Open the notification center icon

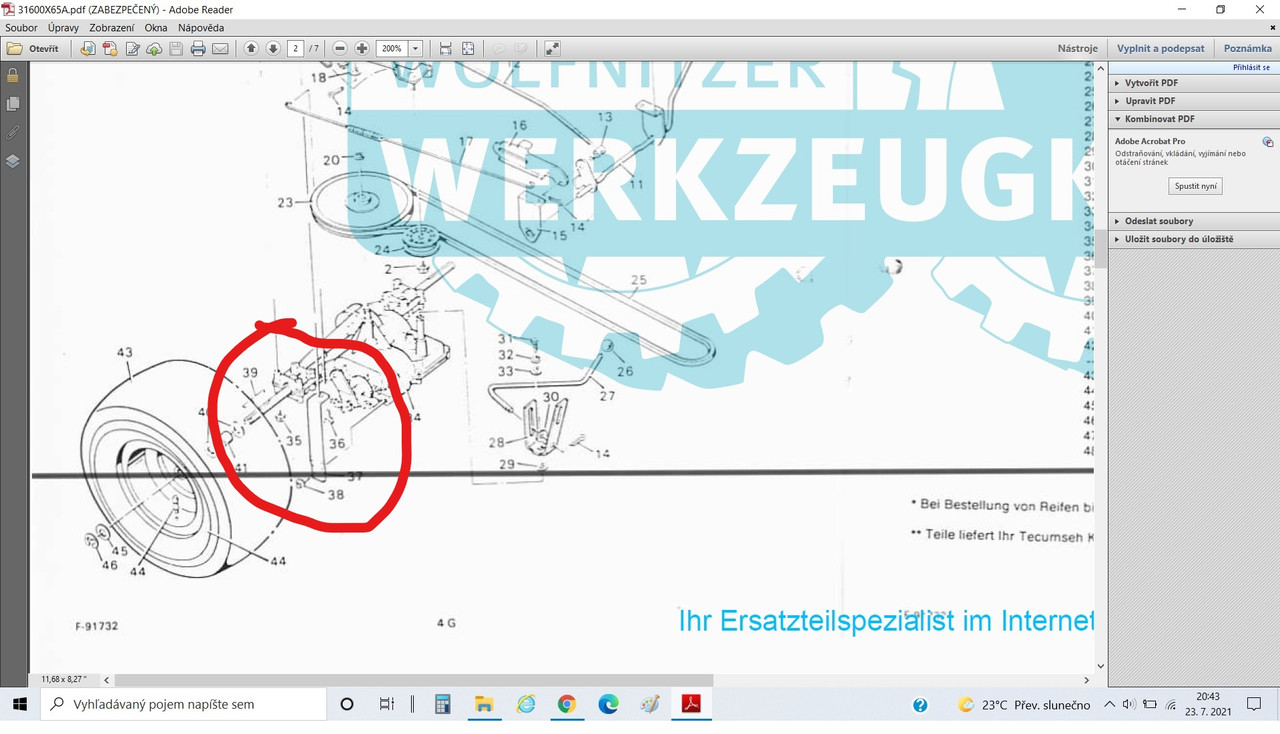1254,705
